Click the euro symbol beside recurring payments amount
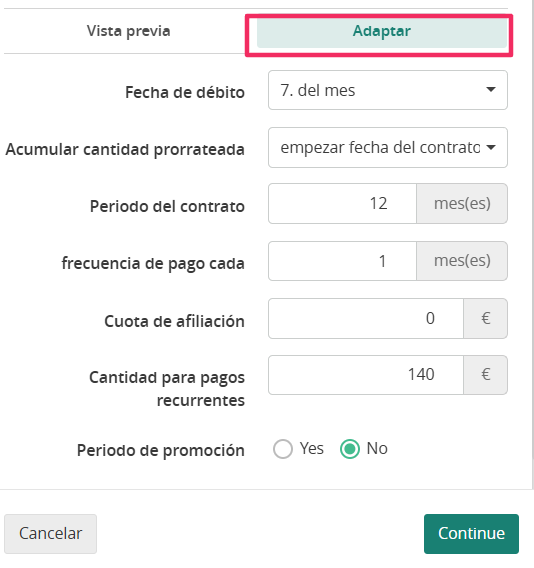This screenshot has height=568, width=534. [485, 375]
